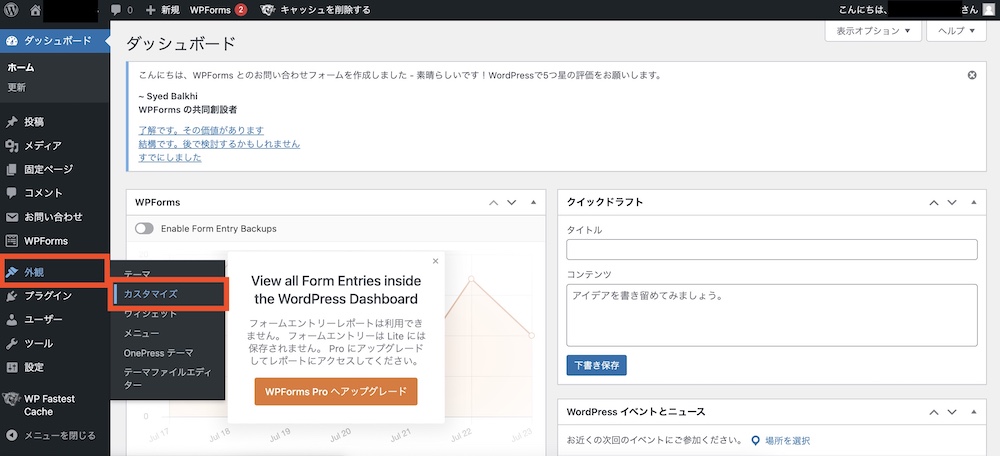Image resolution: width=1000 pixels, height=456 pixels.
Task: Open WPForms in the admin bar
Action: [x=218, y=10]
